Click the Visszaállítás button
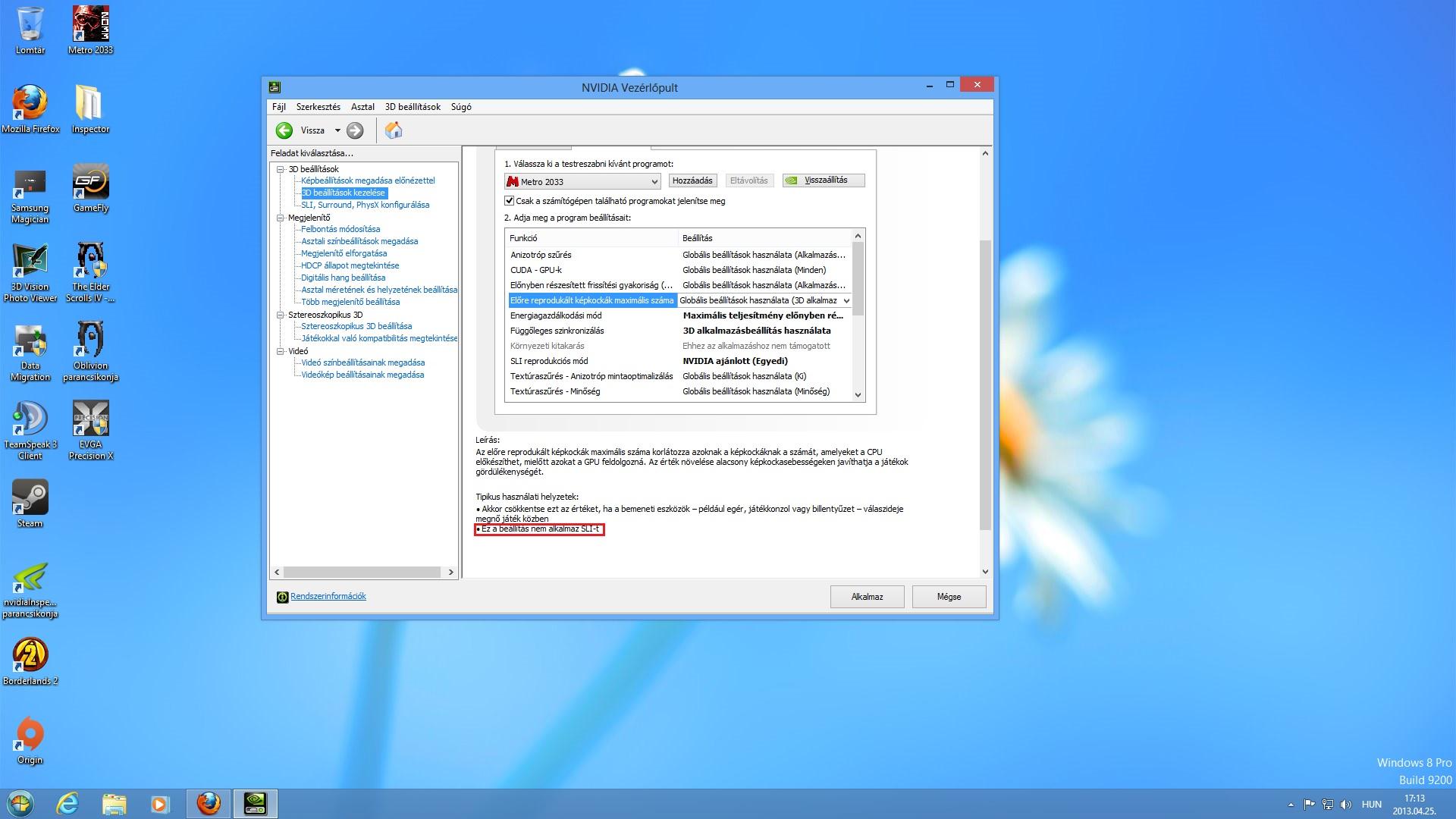Viewport: 1456px width, 819px height. 824,180
